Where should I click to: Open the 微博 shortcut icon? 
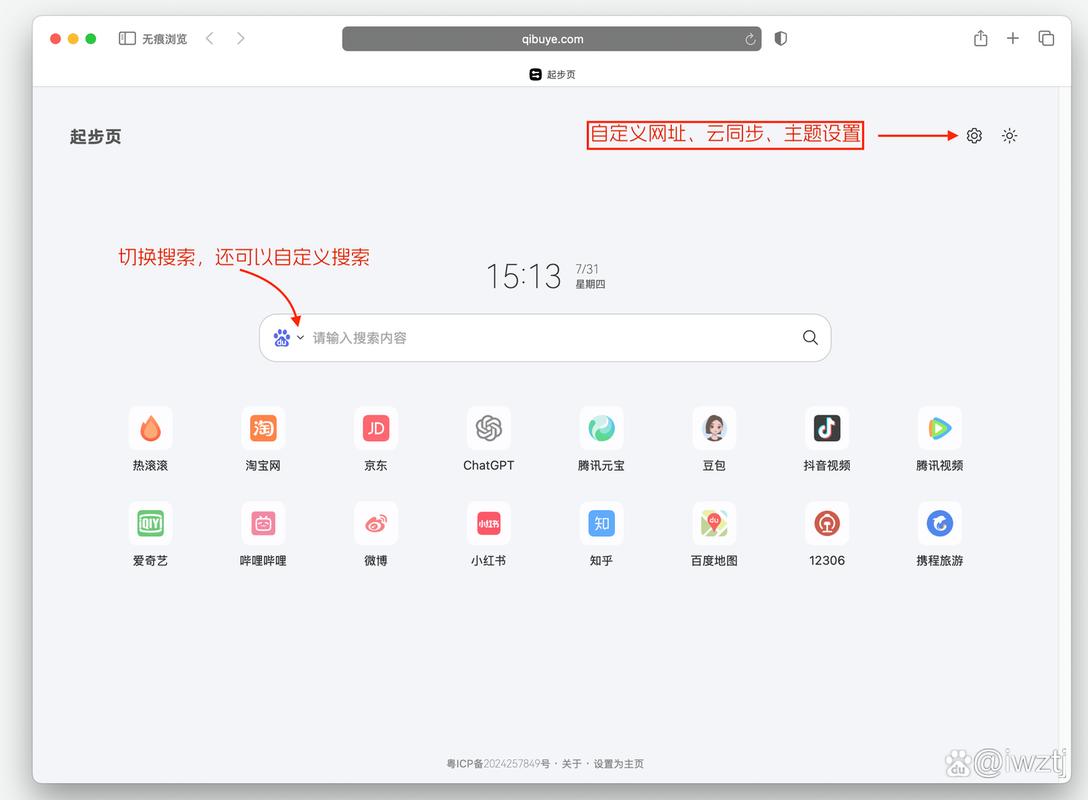[375, 523]
